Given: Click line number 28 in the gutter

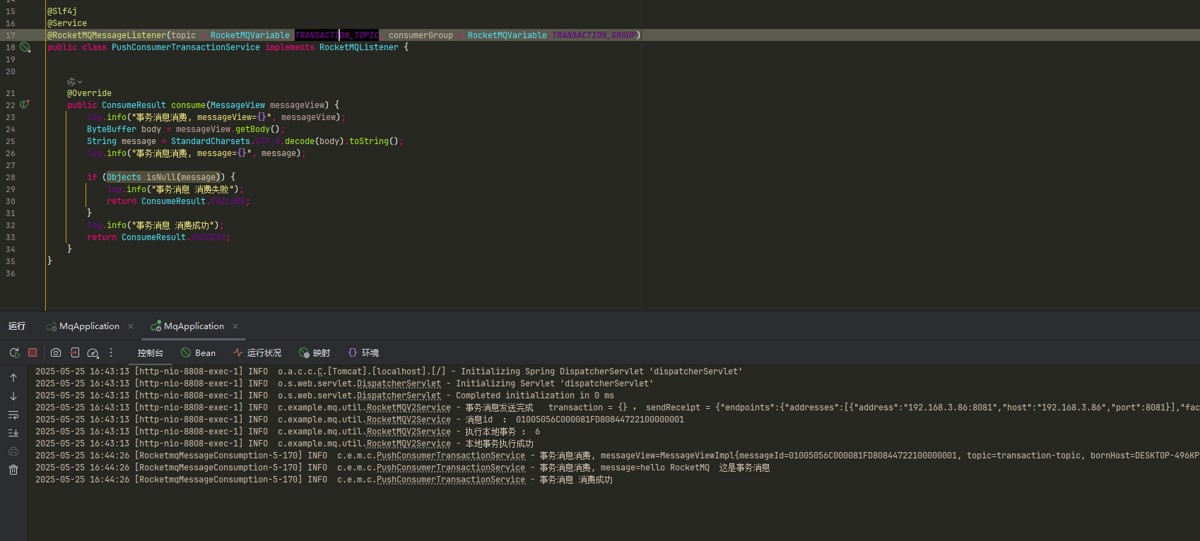Looking at the screenshot, I should tap(10, 177).
